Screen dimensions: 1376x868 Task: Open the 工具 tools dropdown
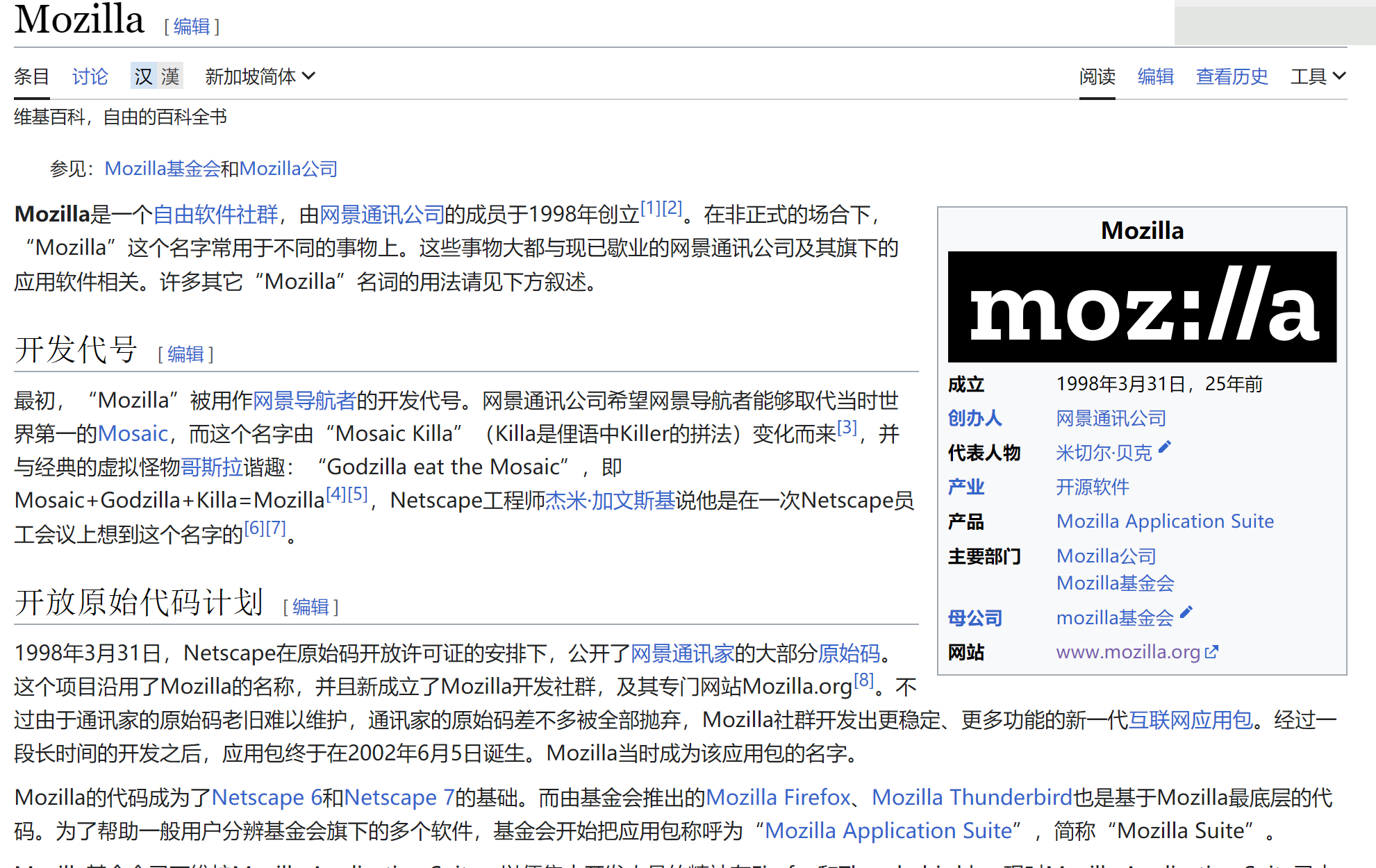pyautogui.click(x=1318, y=76)
